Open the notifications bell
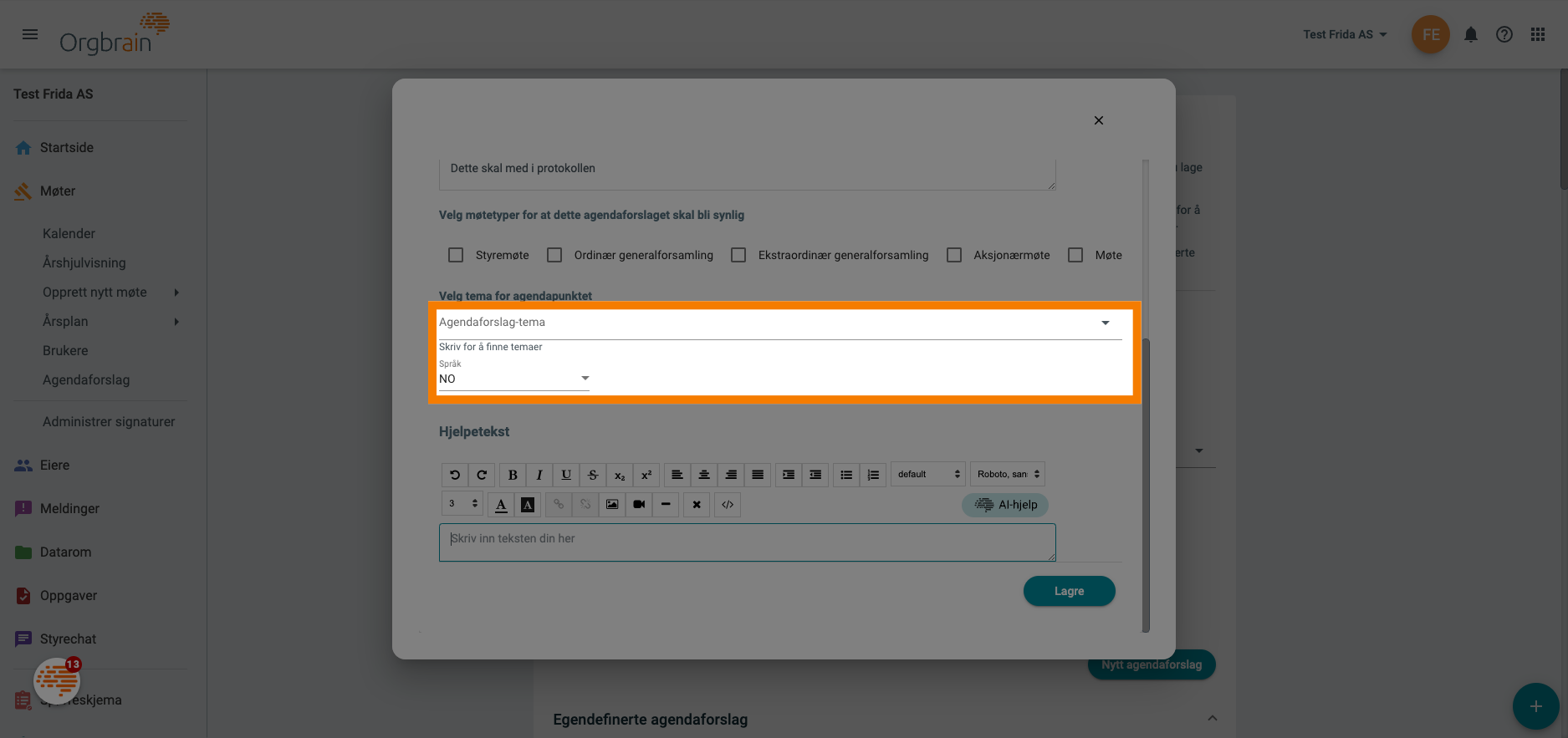This screenshot has height=738, width=1568. tap(1471, 34)
